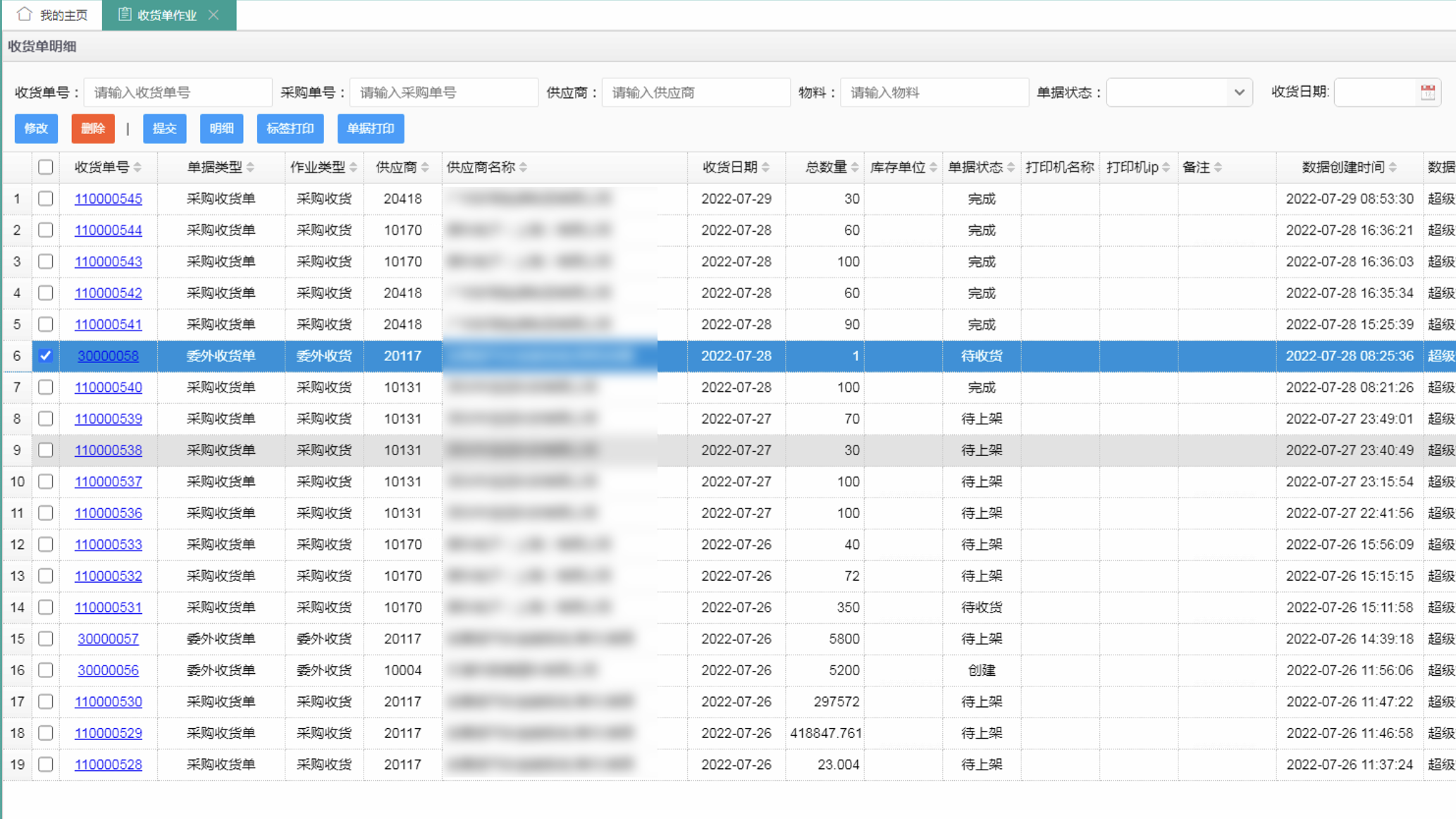The width and height of the screenshot is (1456, 819).
Task: Sort by 单据状态 column arrows
Action: point(1011,168)
